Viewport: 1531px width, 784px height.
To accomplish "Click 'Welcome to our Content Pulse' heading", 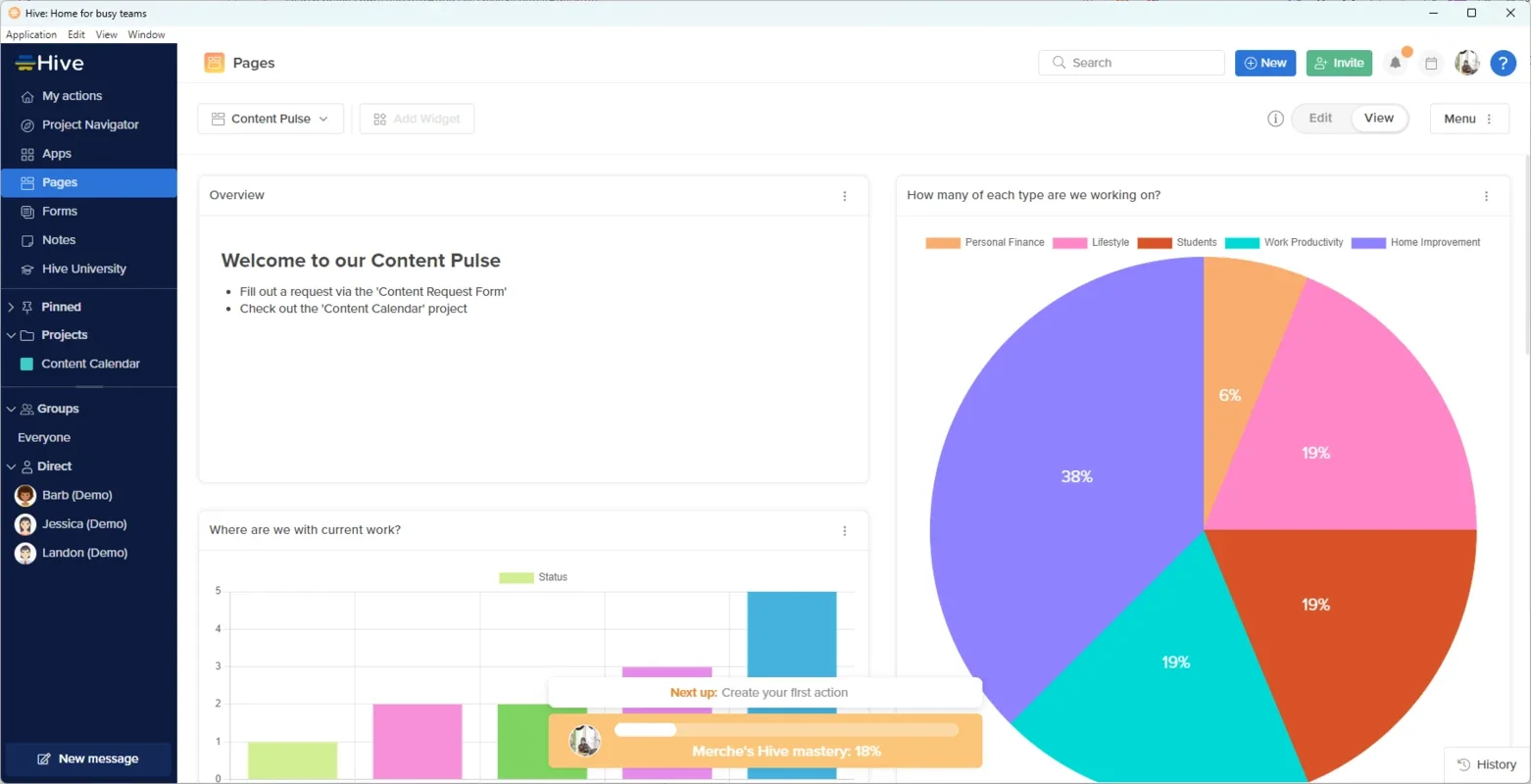I will coord(361,261).
